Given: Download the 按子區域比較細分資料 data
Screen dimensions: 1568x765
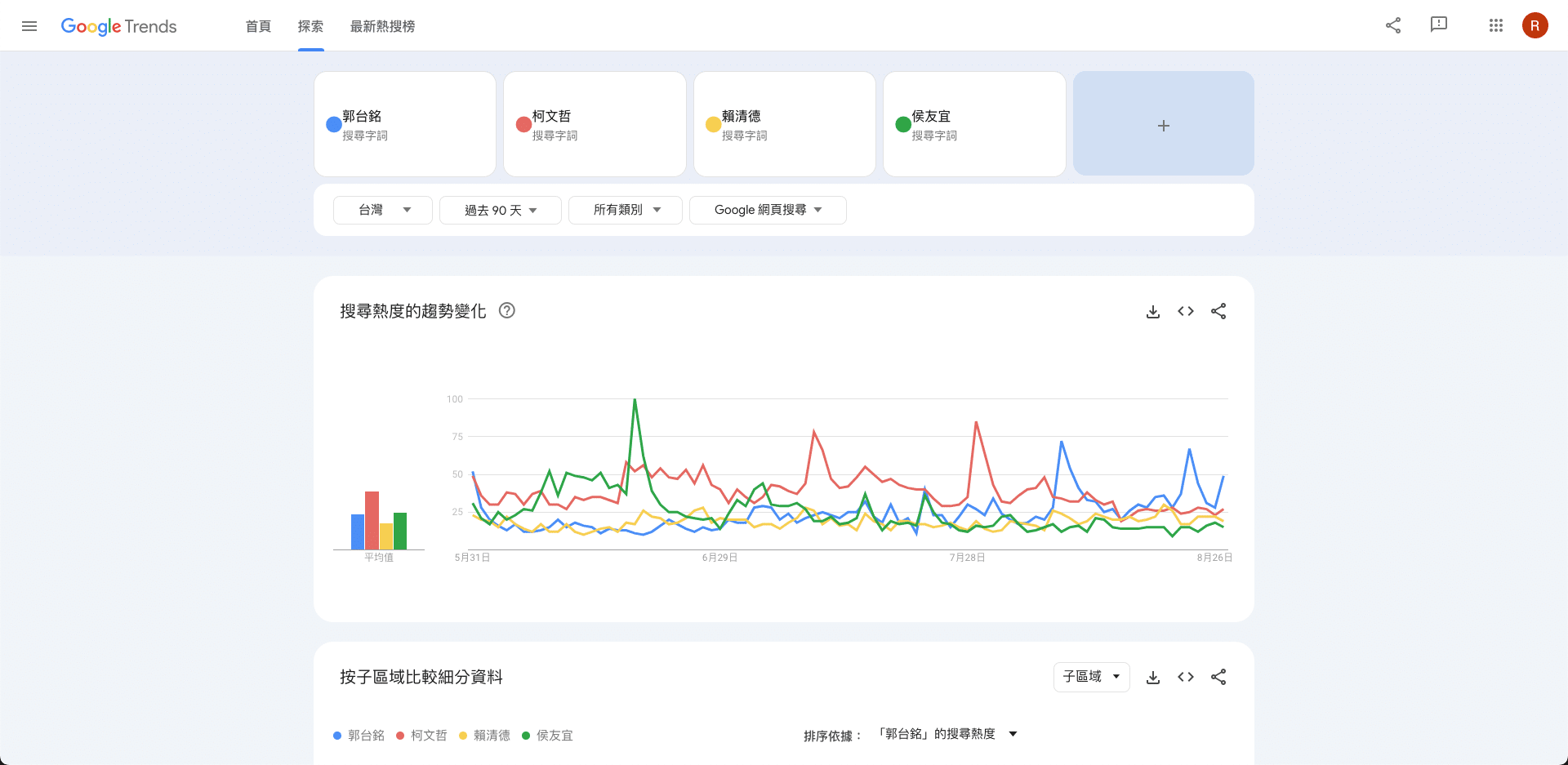Looking at the screenshot, I should tap(1153, 677).
